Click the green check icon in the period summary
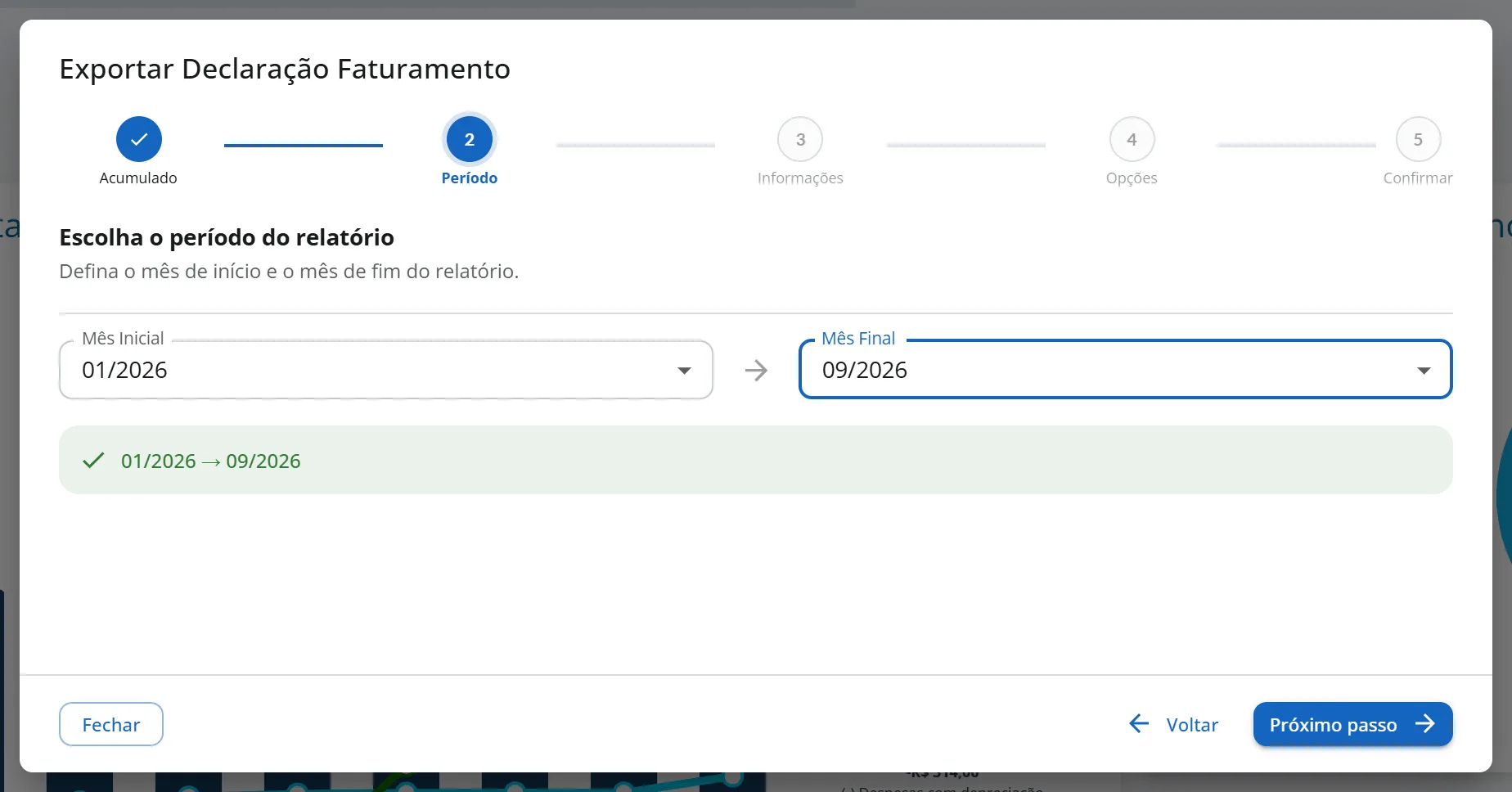Viewport: 1512px width, 792px height. 93,461
